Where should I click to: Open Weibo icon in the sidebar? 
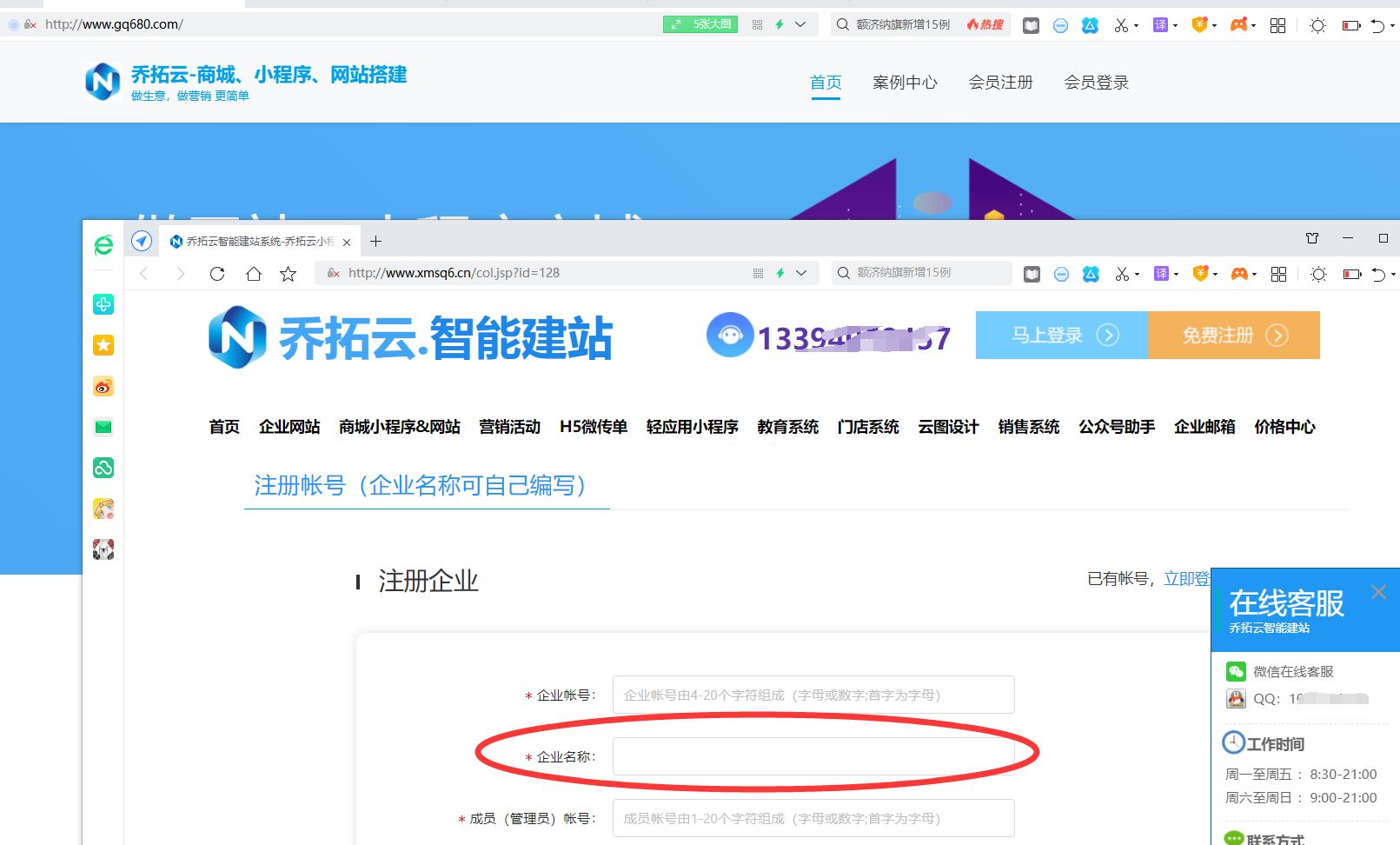[x=103, y=386]
